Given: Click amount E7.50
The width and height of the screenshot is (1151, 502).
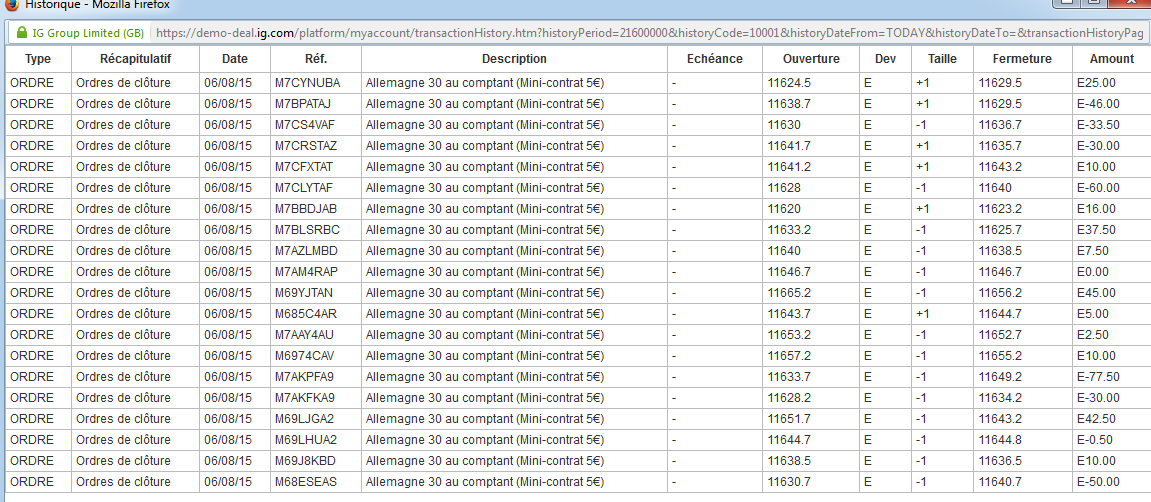Looking at the screenshot, I should tap(1093, 251).
